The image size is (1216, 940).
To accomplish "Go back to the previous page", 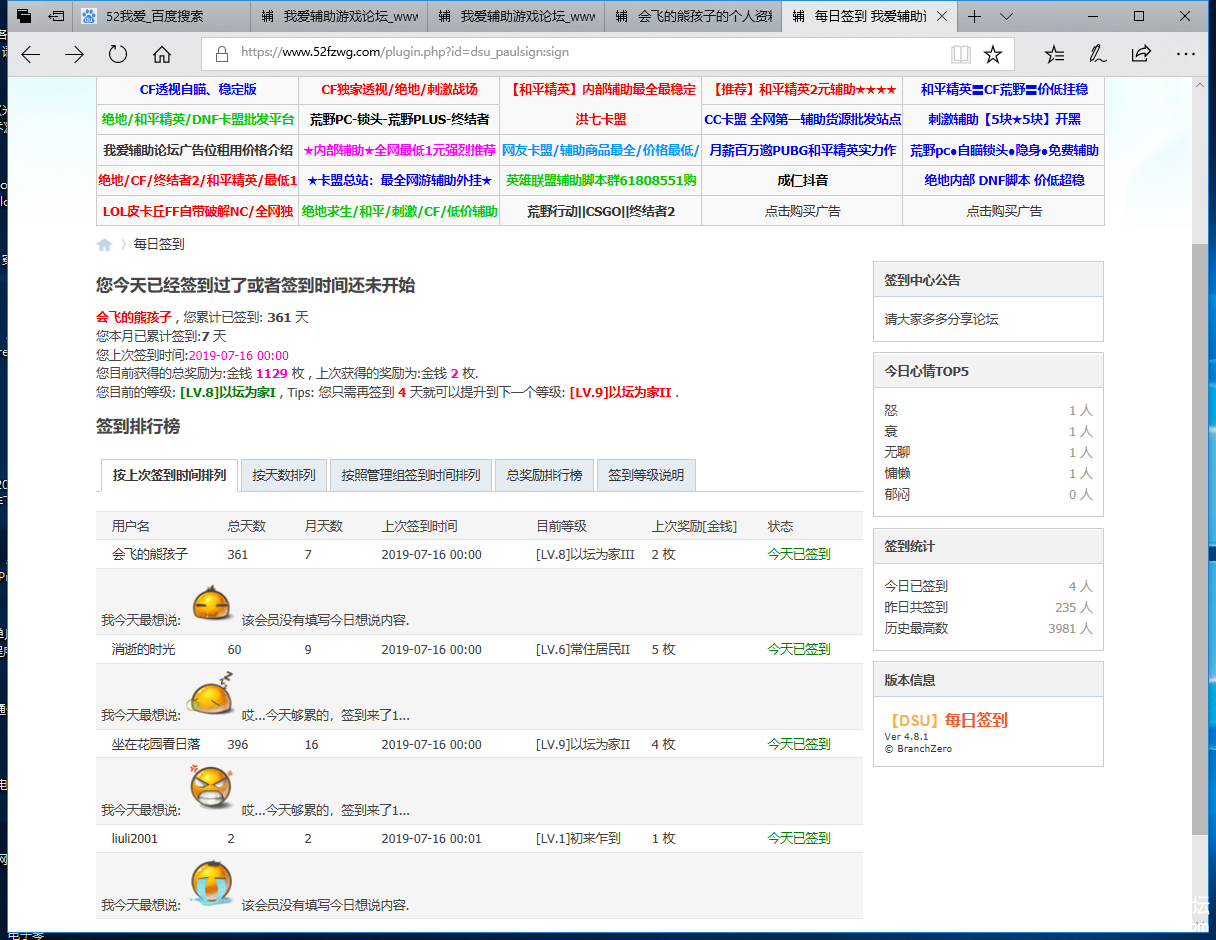I will click(31, 54).
